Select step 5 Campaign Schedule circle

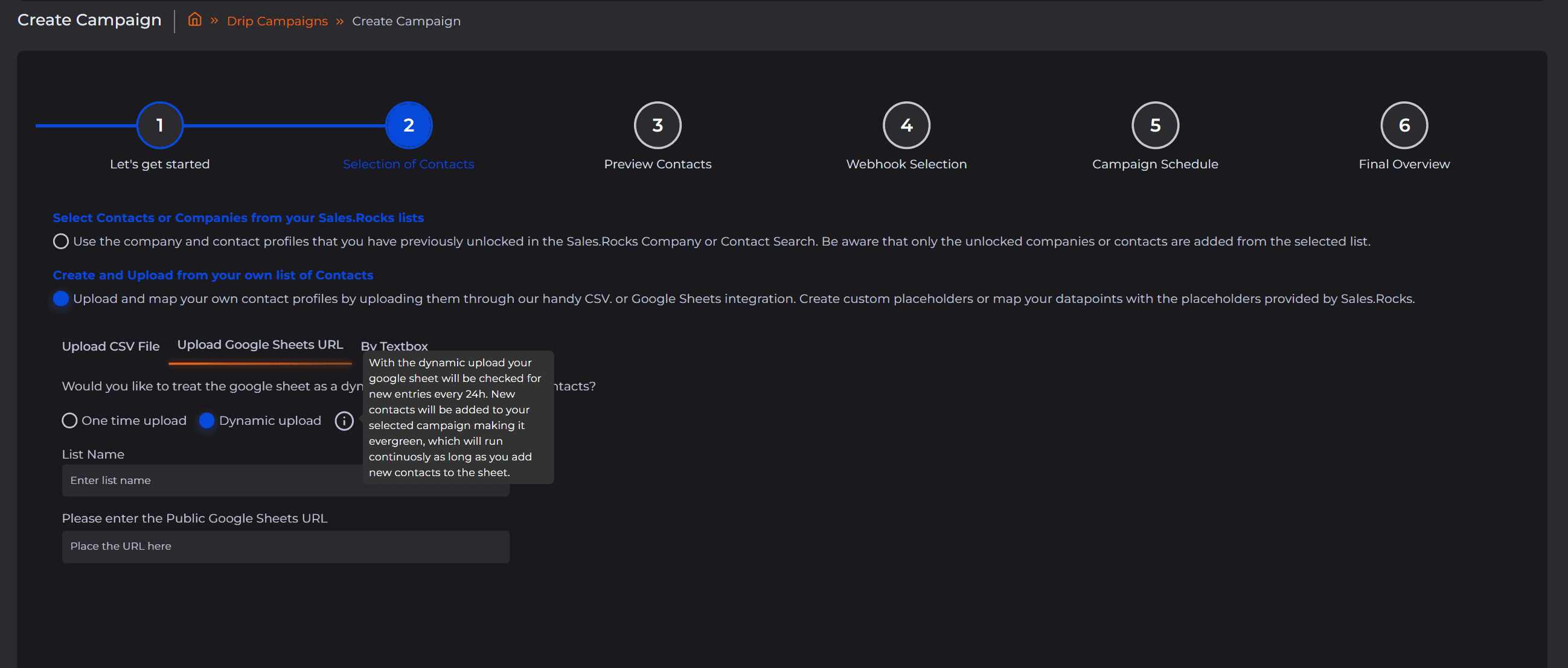coord(1154,126)
